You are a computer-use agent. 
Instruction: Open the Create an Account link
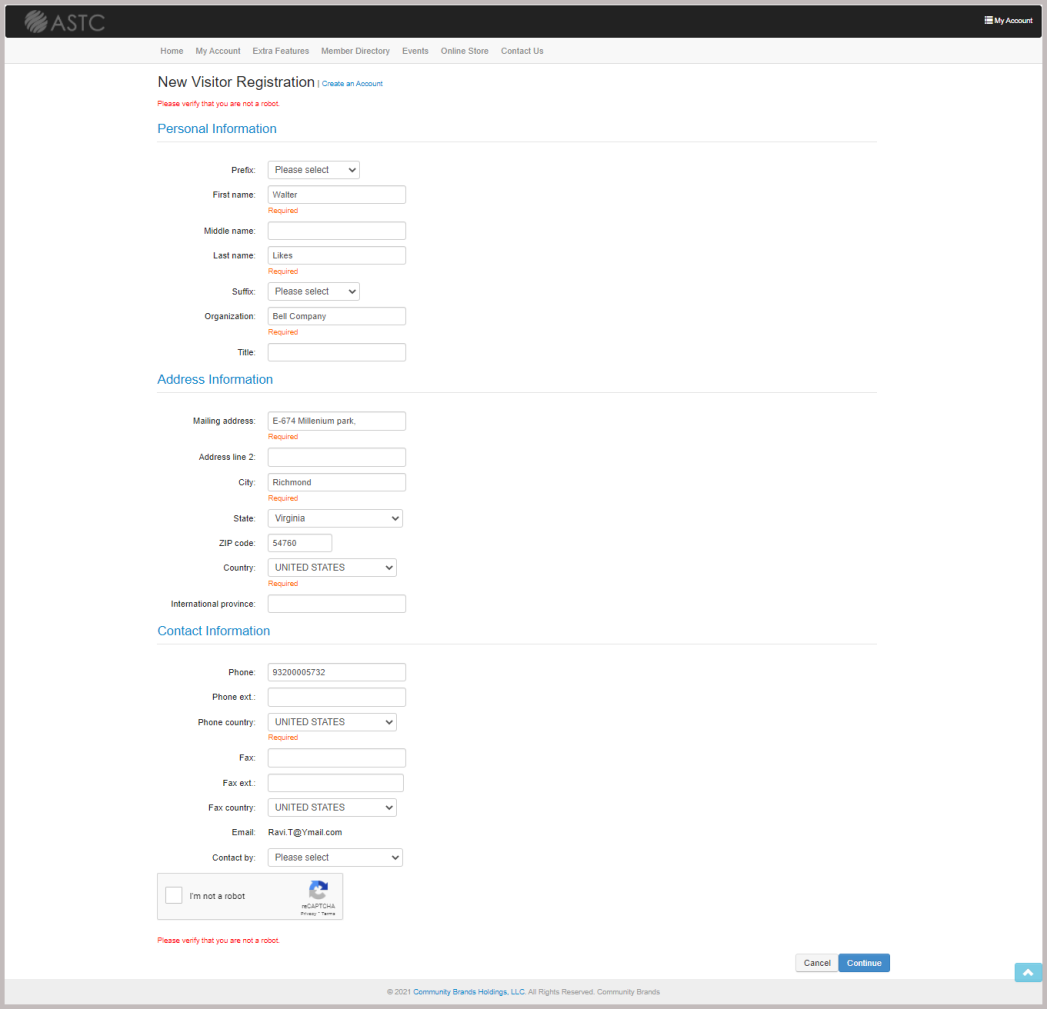[x=352, y=84]
